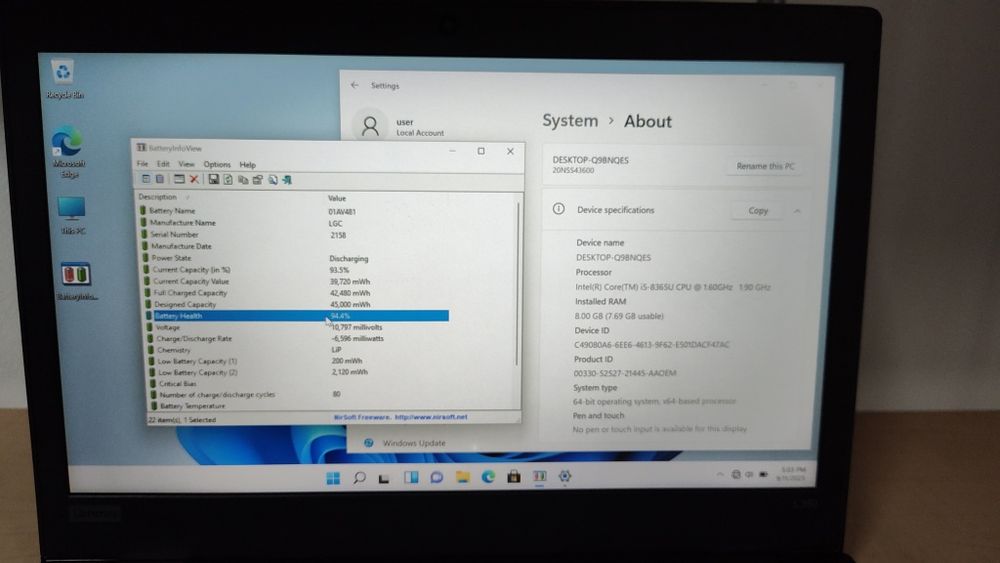Select the Low Battery Capacity (1) row
Screen dimensions: 1000x563
pyautogui.click(x=299, y=361)
